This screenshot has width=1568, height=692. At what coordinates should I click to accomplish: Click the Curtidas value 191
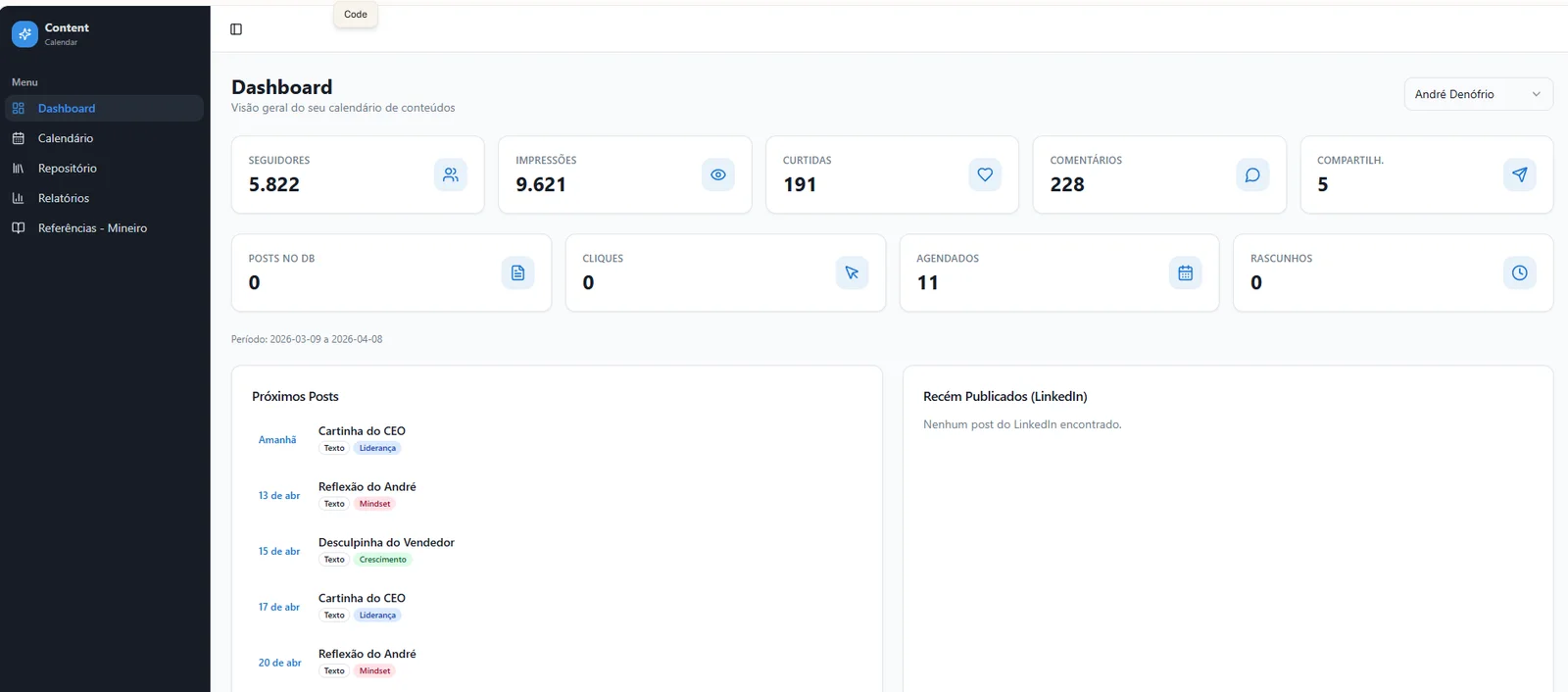800,184
